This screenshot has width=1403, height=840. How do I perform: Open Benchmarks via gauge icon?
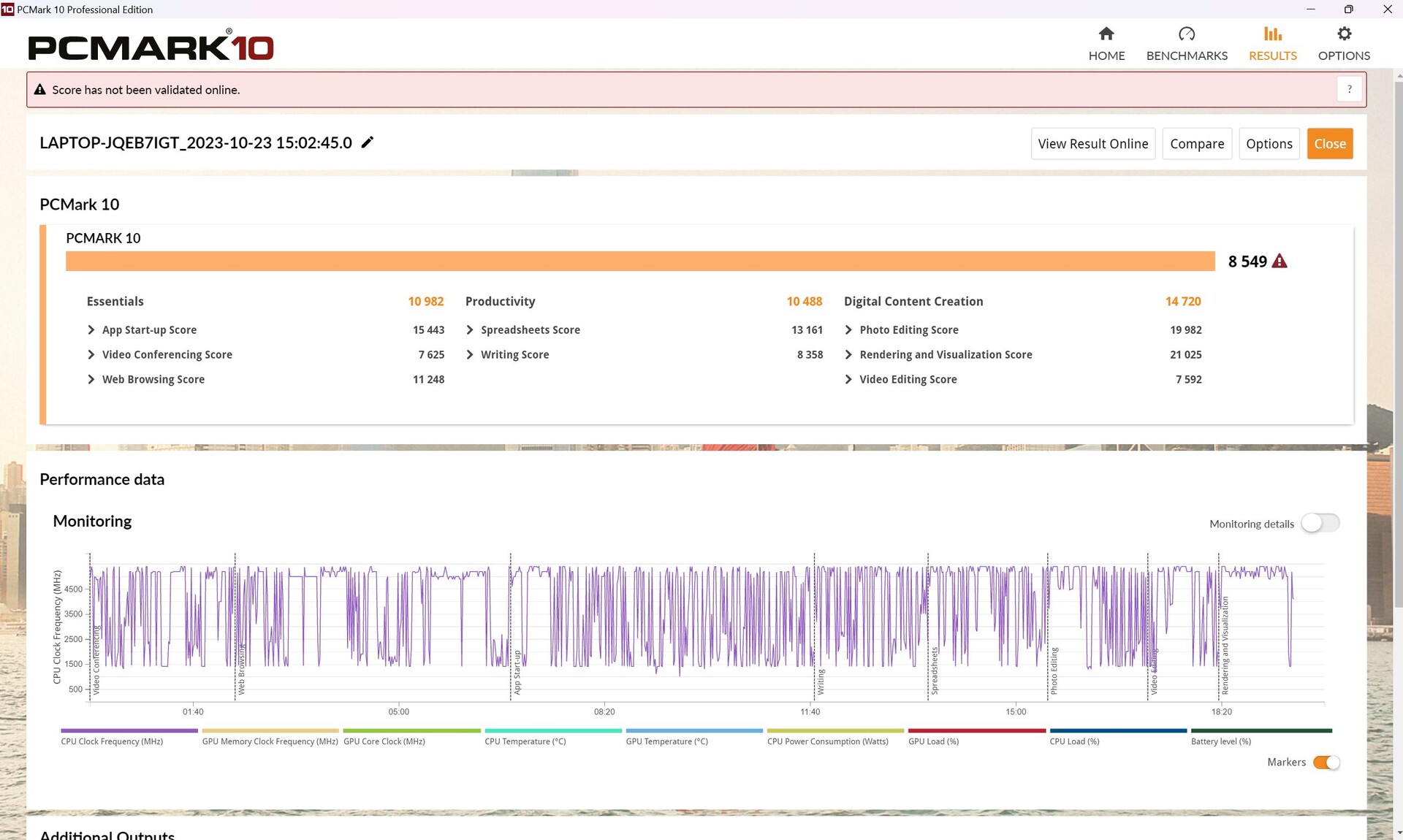pos(1187,34)
